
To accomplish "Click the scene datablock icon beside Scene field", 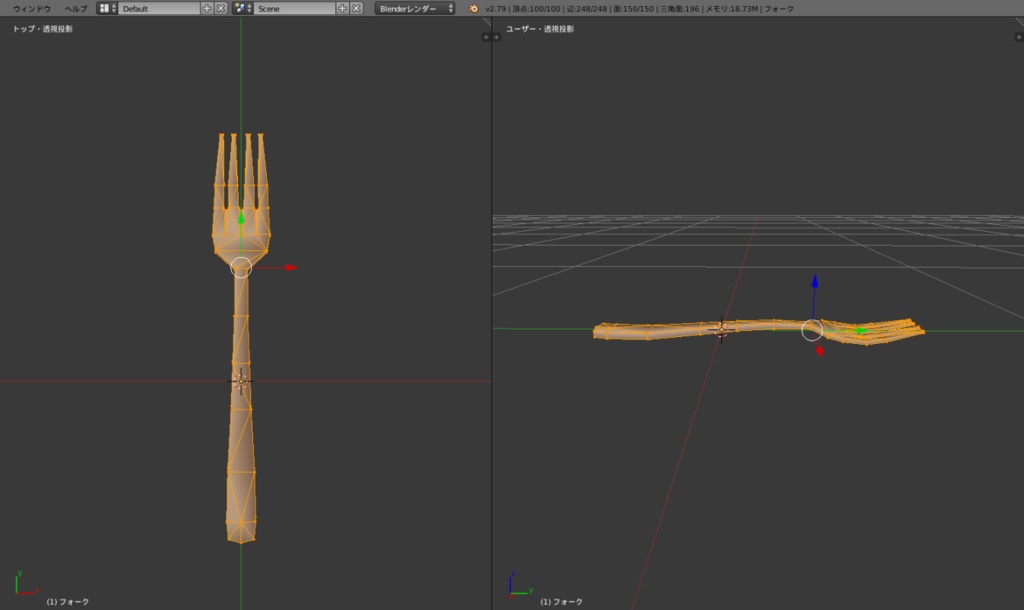I will point(240,7).
